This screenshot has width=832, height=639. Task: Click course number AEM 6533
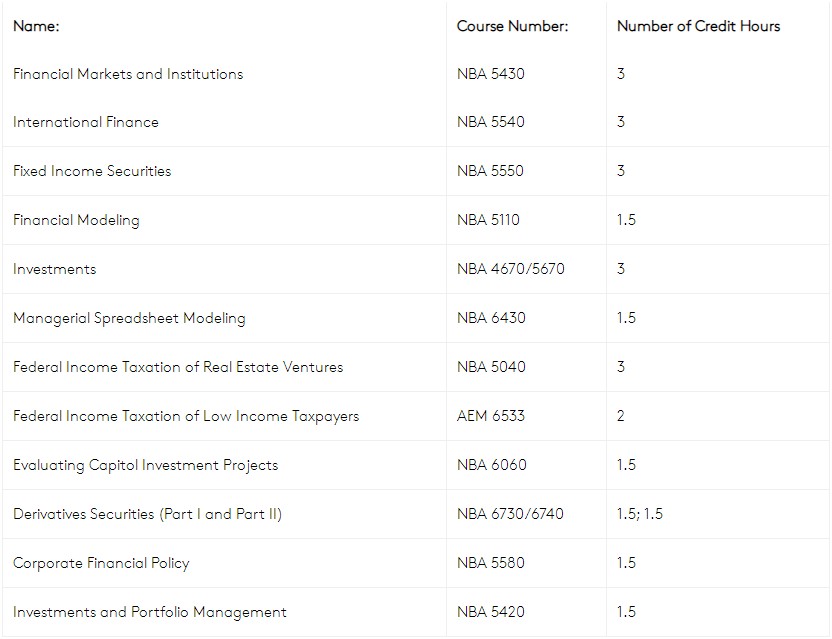[490, 416]
